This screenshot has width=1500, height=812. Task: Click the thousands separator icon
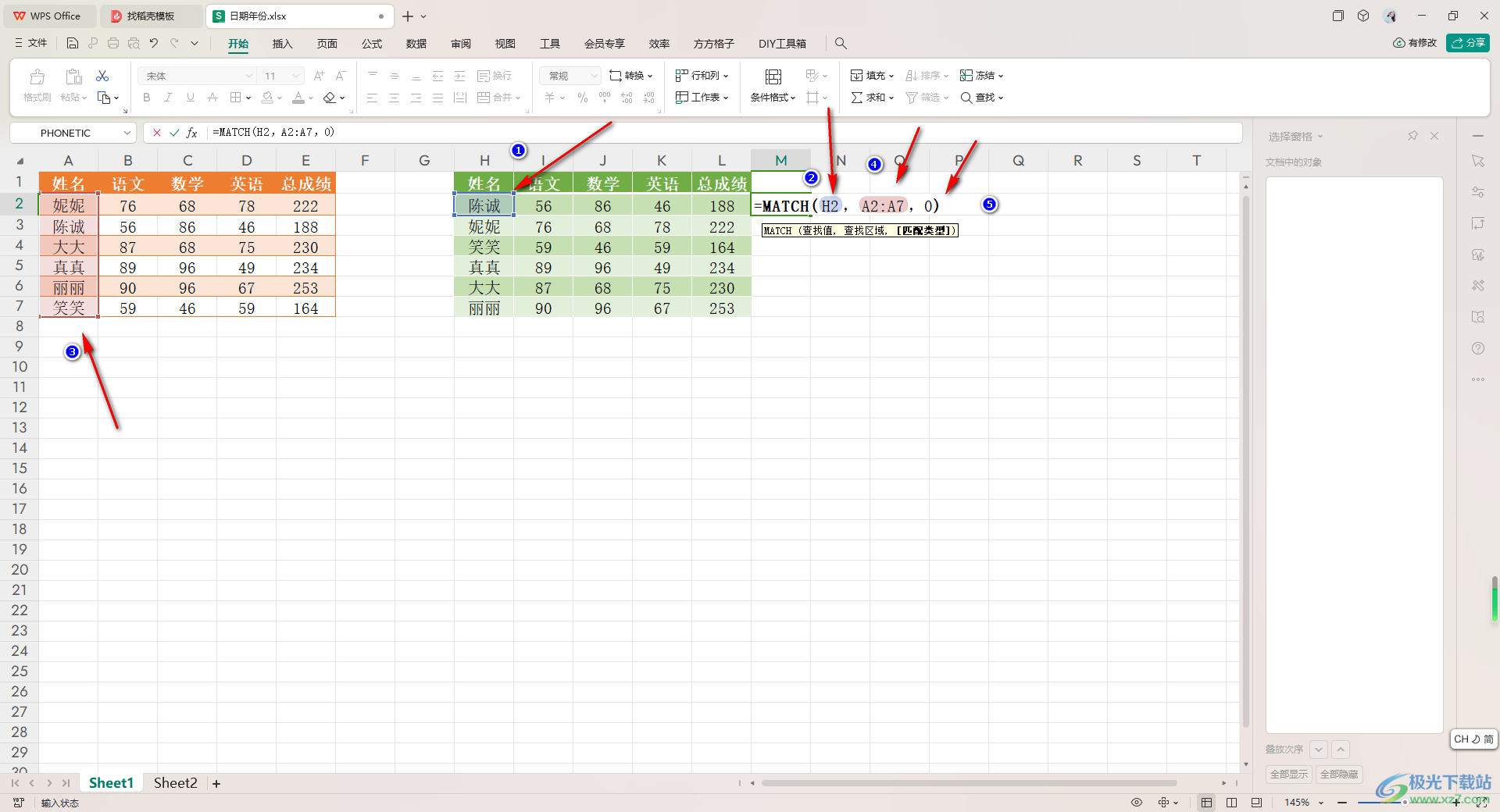pos(605,98)
